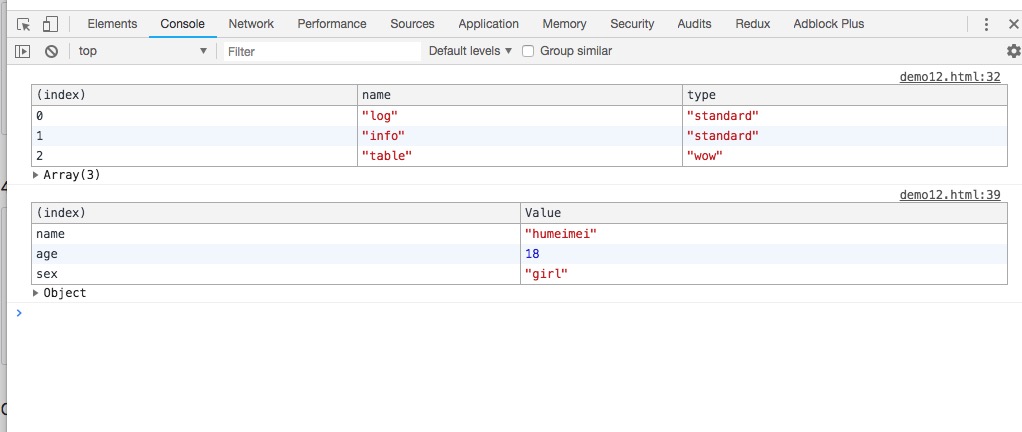
Task: Open the demo12.html:39 source link
Action: point(950,195)
